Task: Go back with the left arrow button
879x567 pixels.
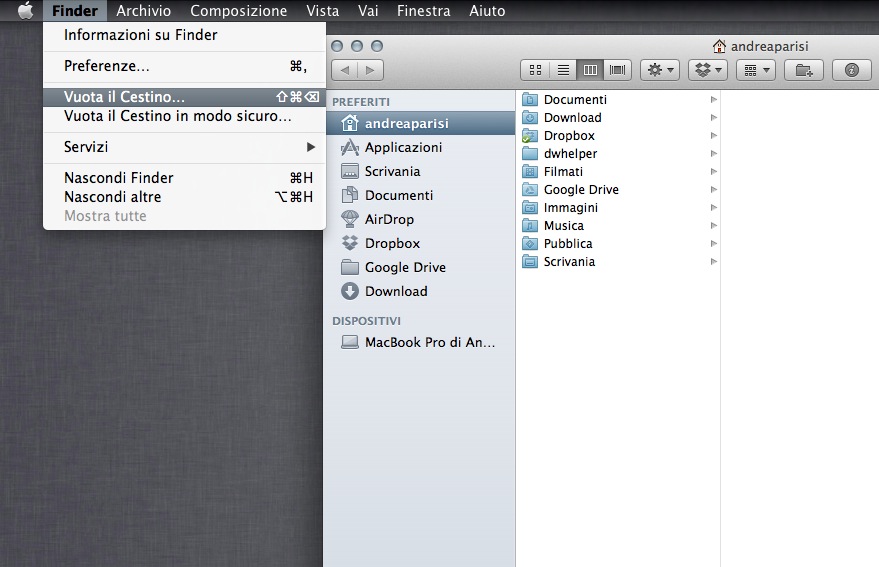Action: (x=345, y=70)
